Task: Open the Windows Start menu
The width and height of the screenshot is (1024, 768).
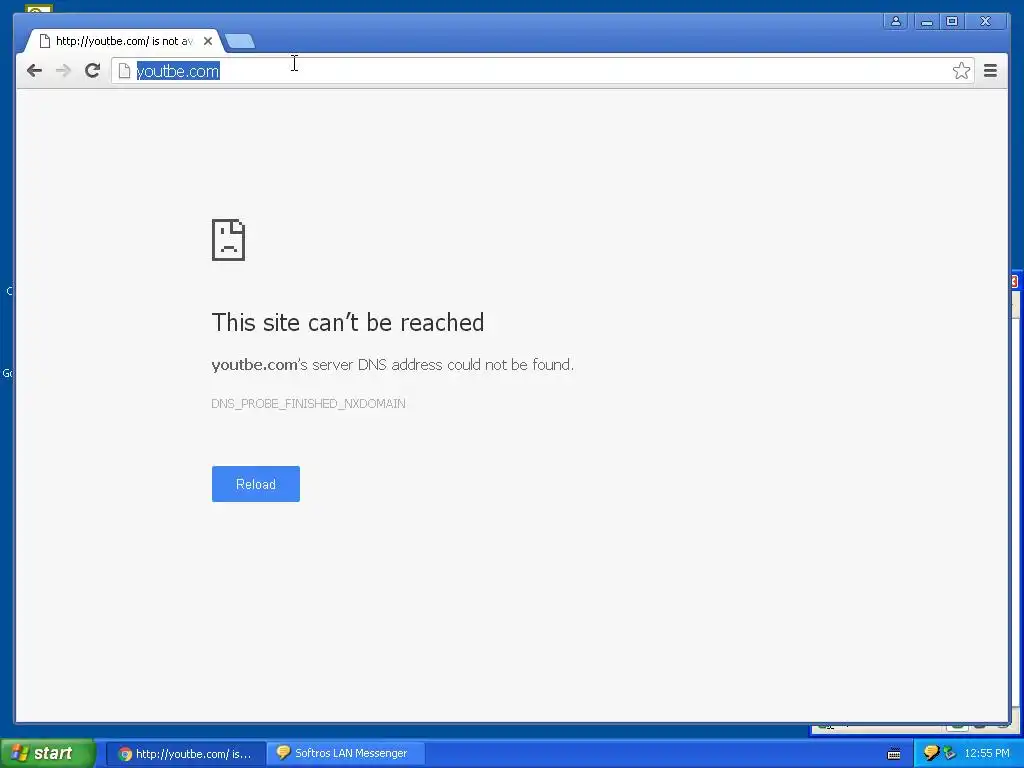Action: [48, 753]
